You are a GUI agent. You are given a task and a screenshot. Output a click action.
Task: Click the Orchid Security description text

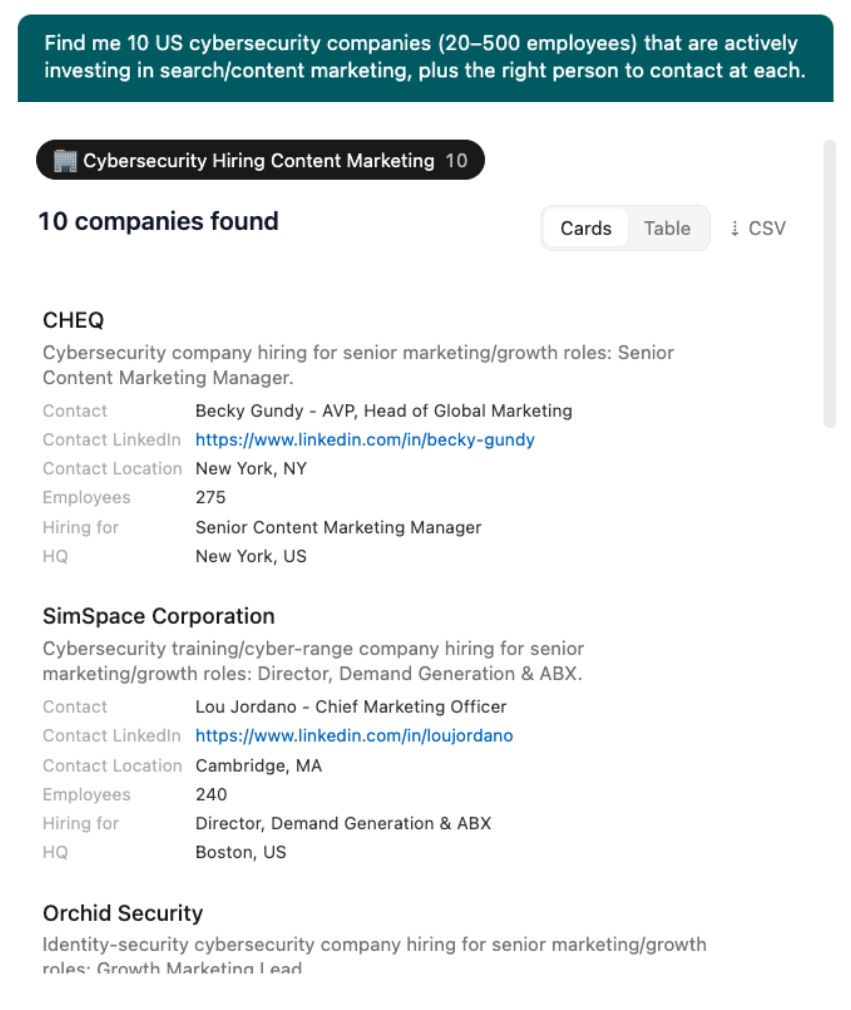coord(374,956)
